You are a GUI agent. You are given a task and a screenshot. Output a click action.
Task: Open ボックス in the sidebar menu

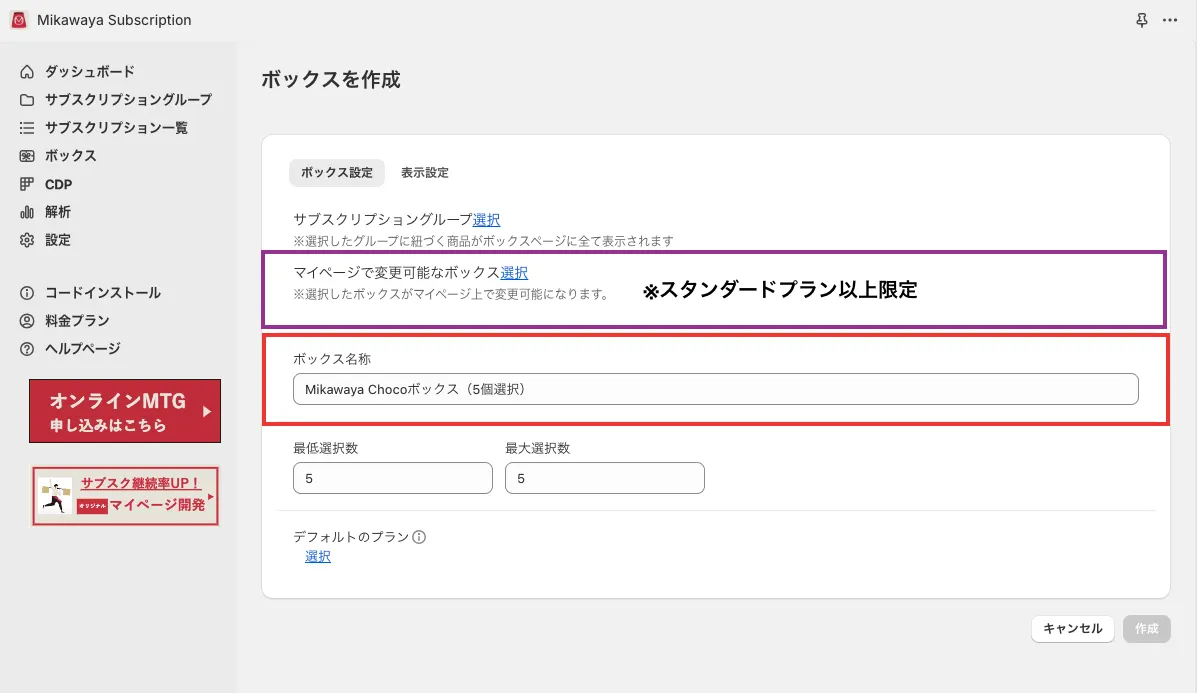tap(70, 156)
